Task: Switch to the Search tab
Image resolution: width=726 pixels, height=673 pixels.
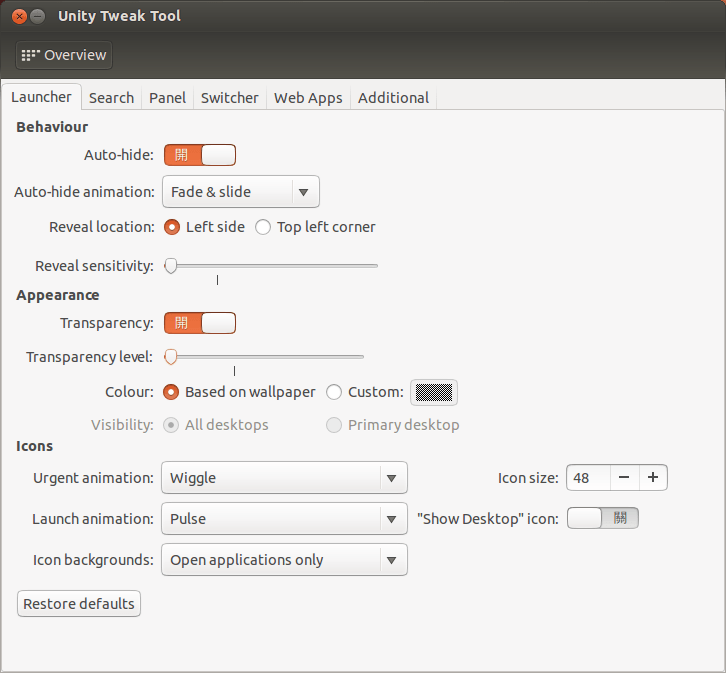Action: 111,98
